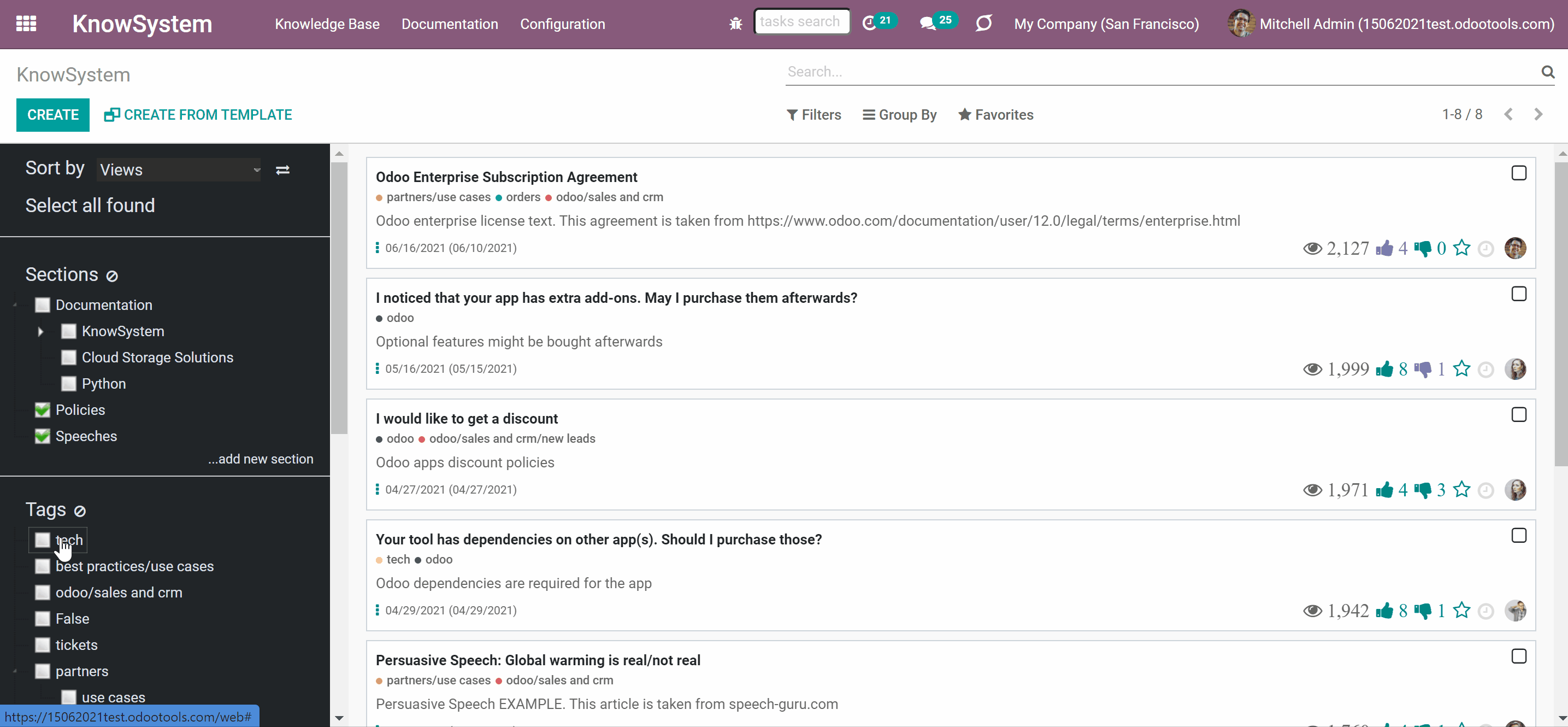Screen dimensions: 1568x727
Task: Open the Mitchell Admin user menu
Action: [1390, 24]
